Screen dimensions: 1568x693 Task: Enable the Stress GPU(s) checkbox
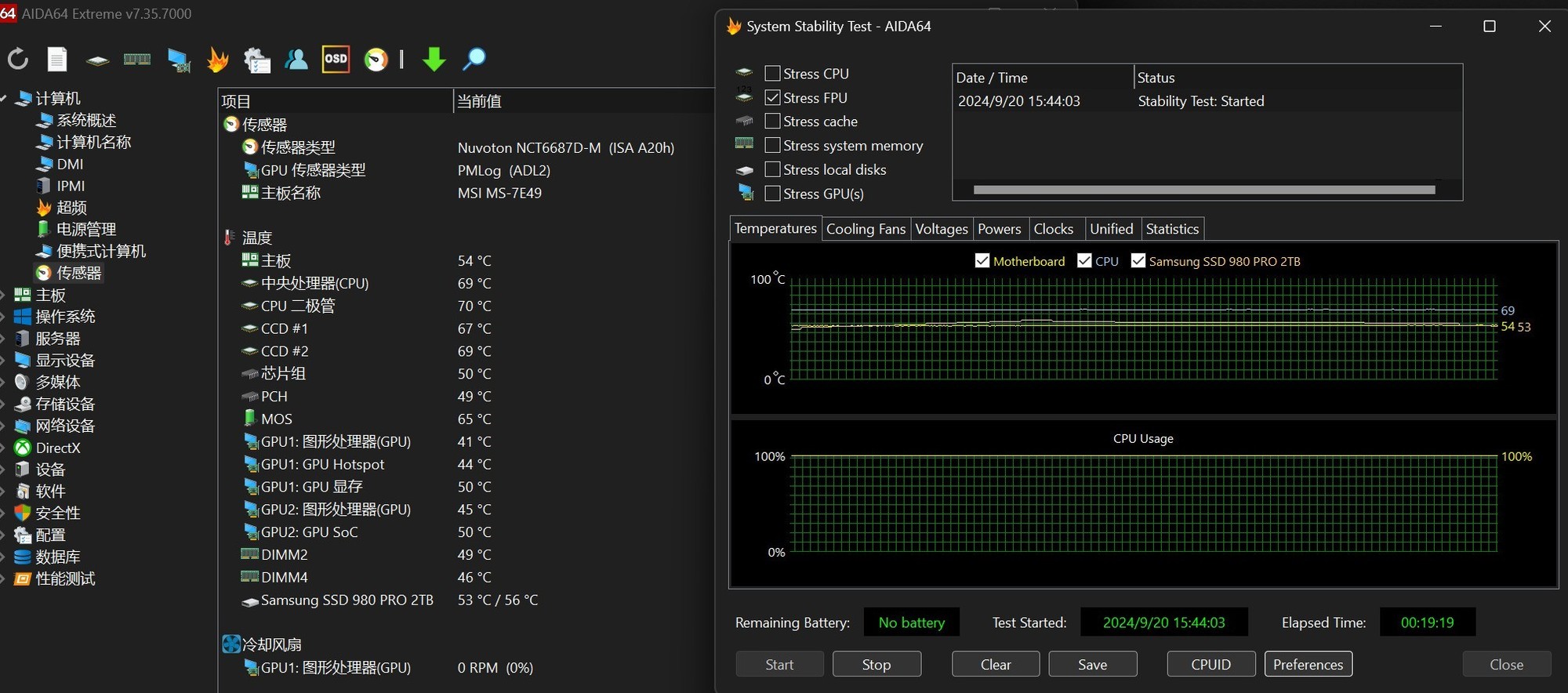coord(772,194)
